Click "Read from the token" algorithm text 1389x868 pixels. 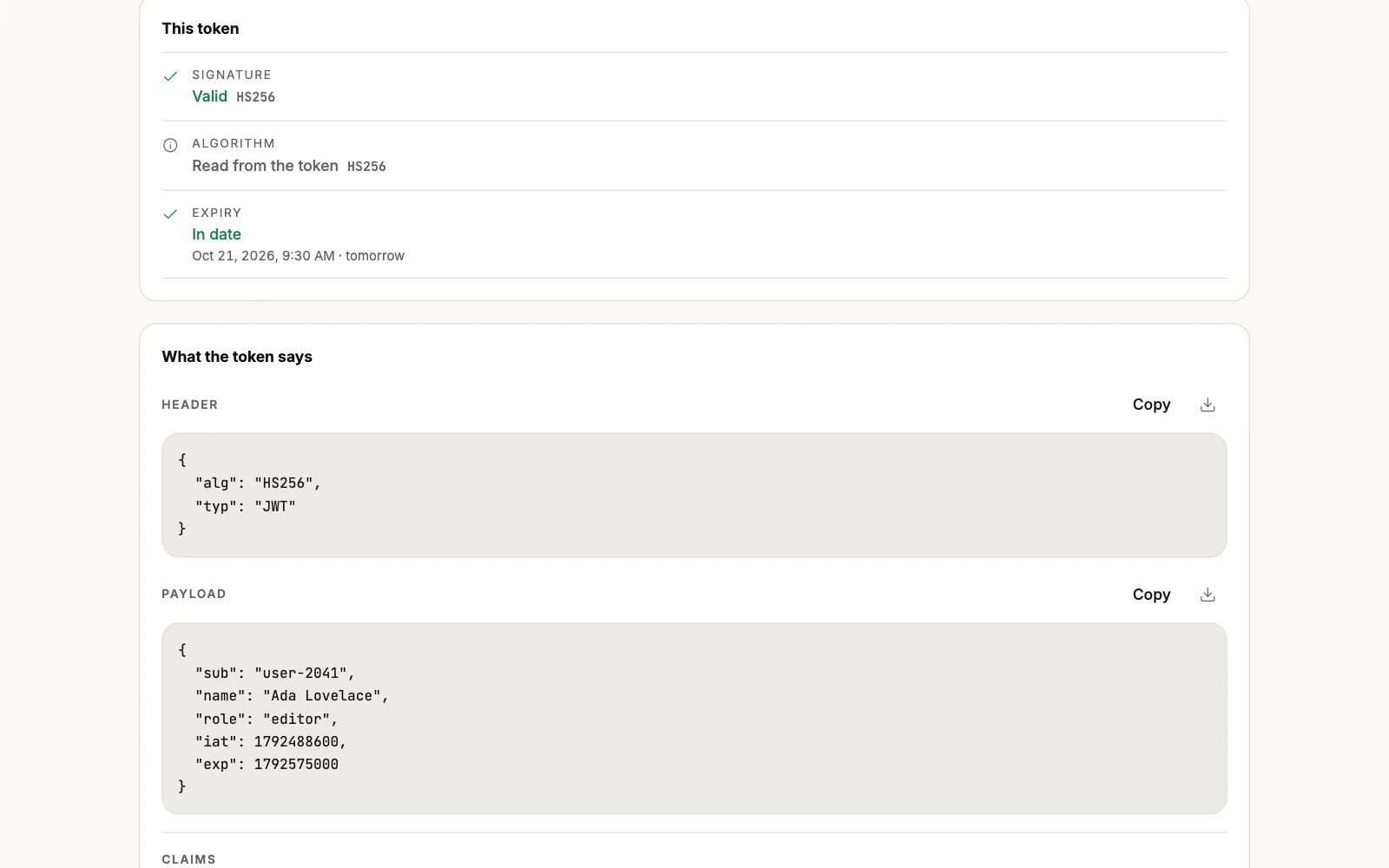[265, 166]
